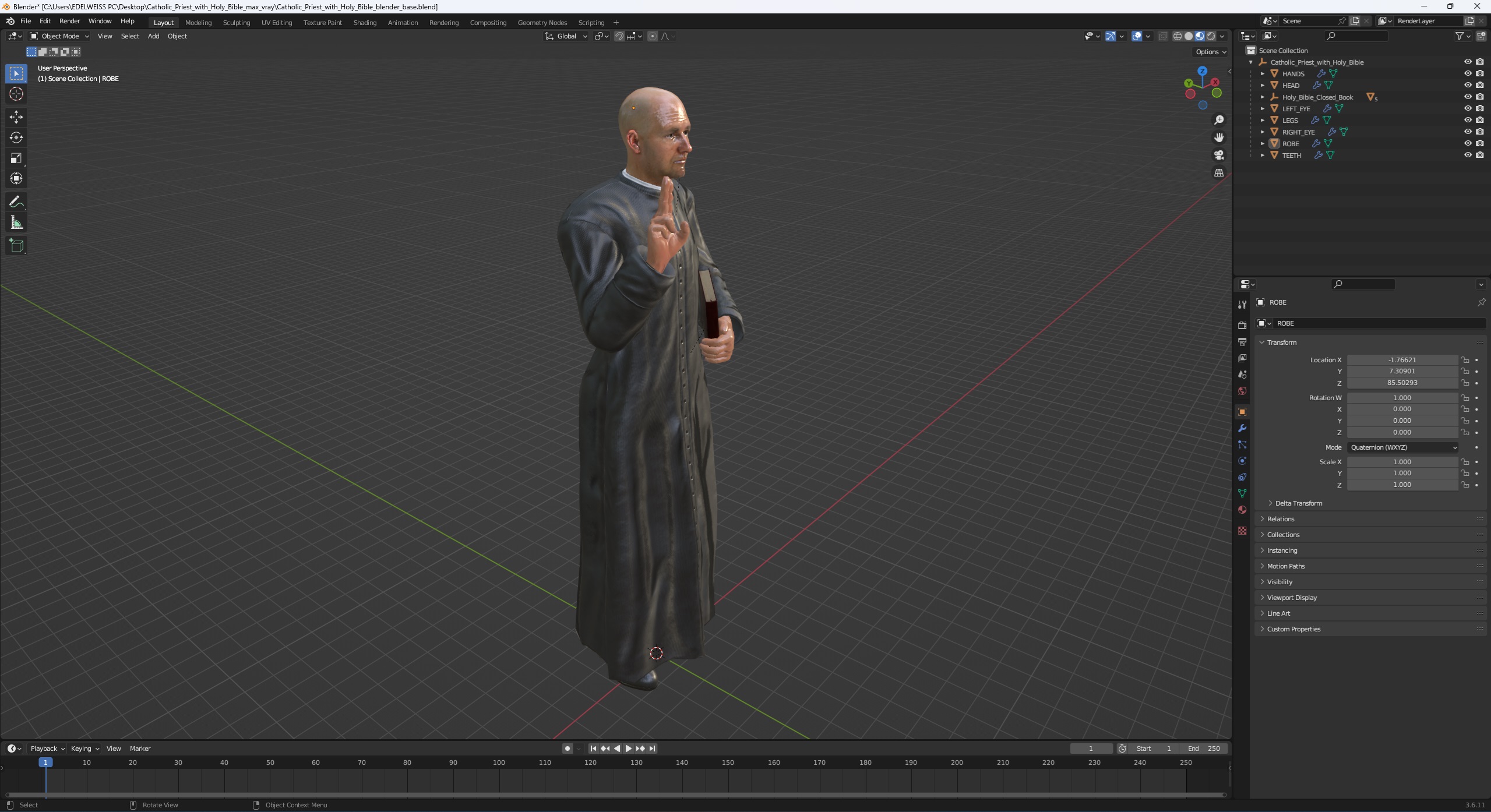Viewport: 1491px width, 812px height.
Task: Expand the ROBE tree item
Action: 1263,143
